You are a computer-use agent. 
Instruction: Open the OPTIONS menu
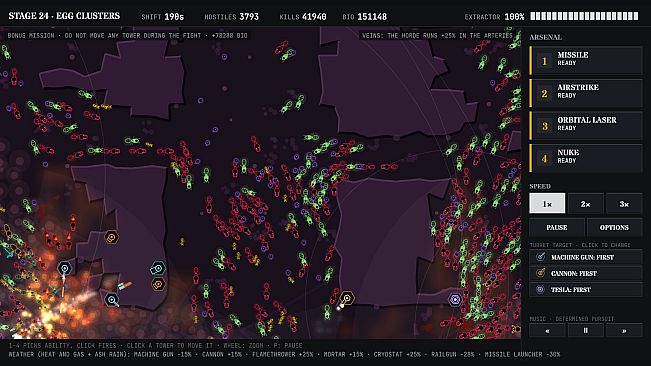pos(614,227)
